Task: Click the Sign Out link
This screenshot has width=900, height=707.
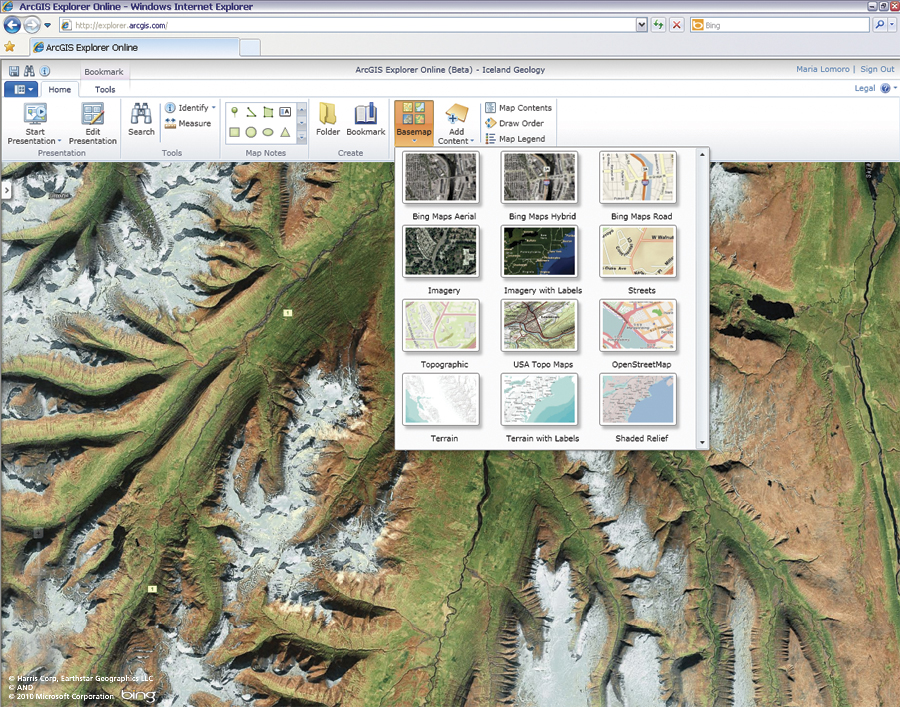Action: click(x=877, y=69)
